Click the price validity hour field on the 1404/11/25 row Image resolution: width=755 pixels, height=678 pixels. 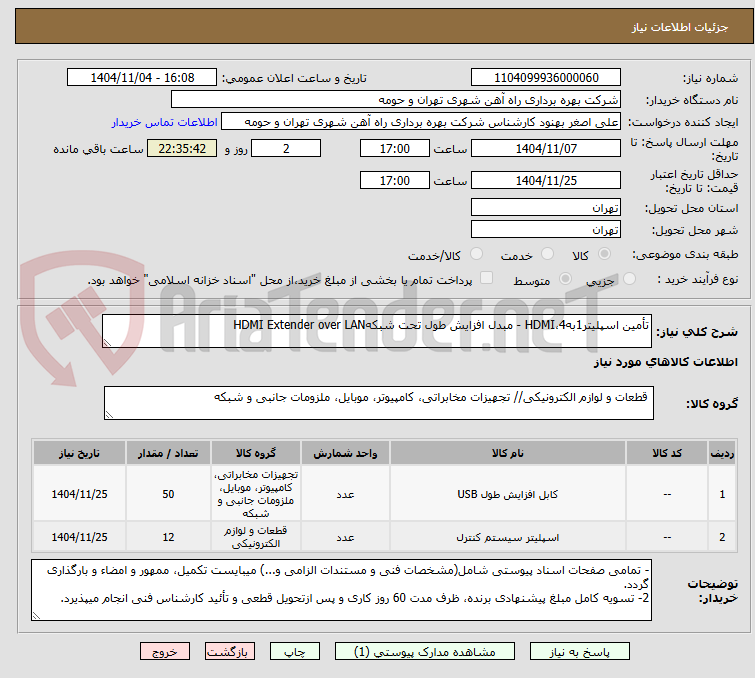point(394,181)
